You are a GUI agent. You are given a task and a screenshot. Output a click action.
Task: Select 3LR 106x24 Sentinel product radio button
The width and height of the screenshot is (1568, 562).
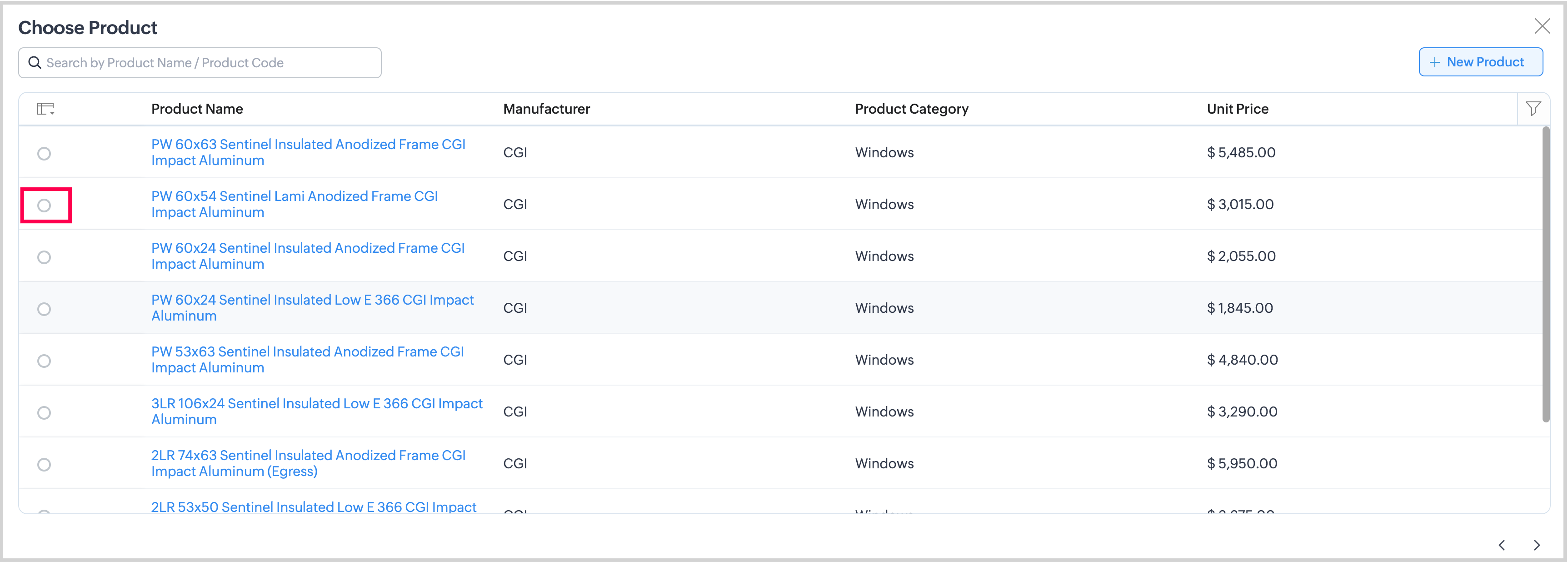point(44,412)
